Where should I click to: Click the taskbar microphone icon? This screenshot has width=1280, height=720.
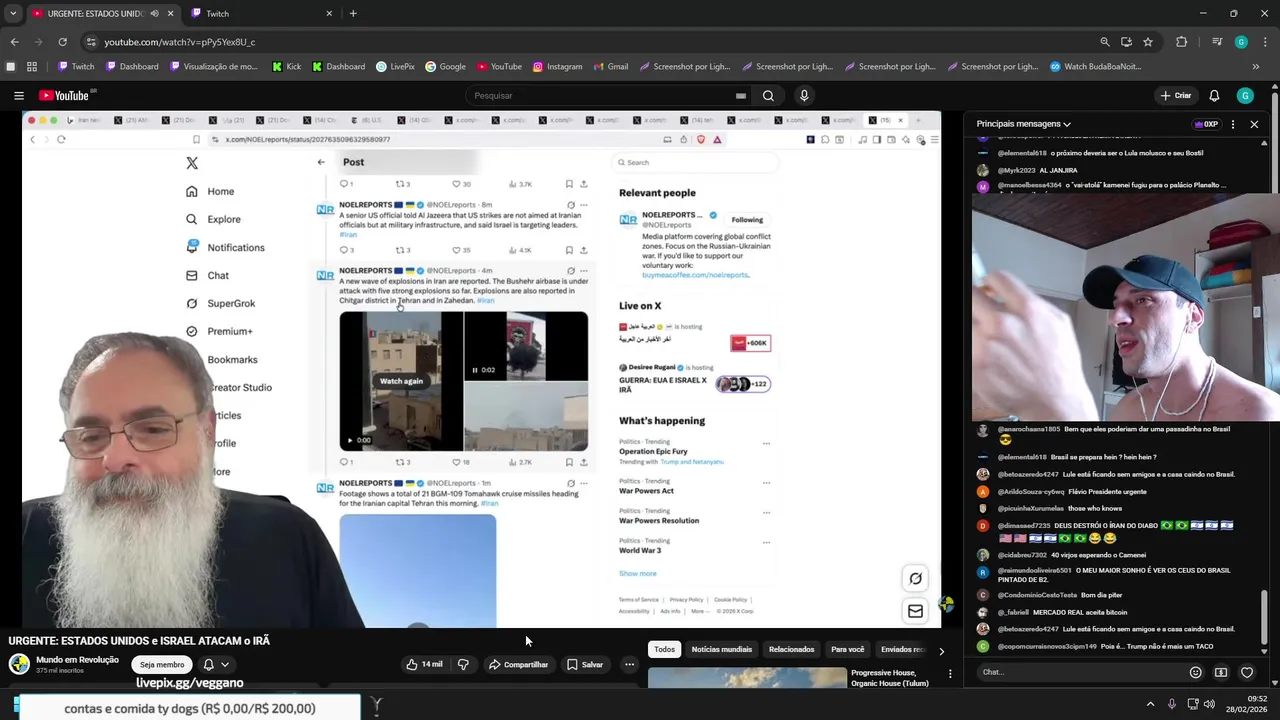pos(1172,704)
